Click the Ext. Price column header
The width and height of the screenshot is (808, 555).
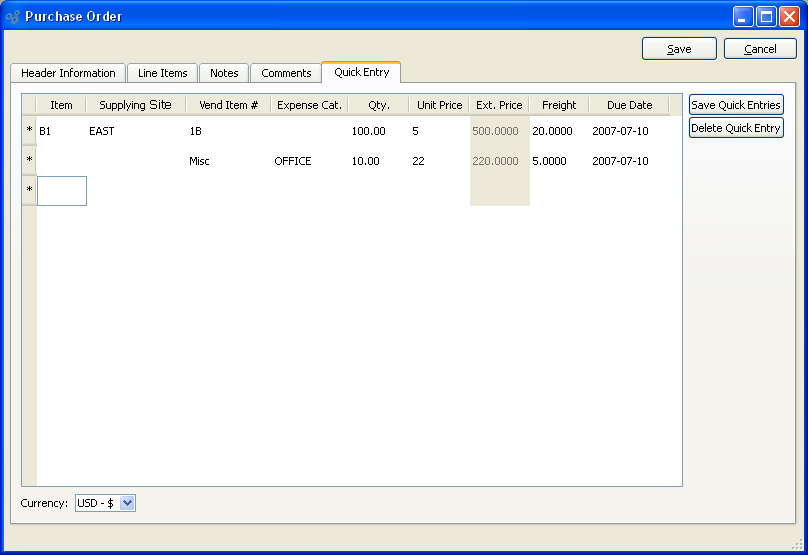(x=499, y=105)
